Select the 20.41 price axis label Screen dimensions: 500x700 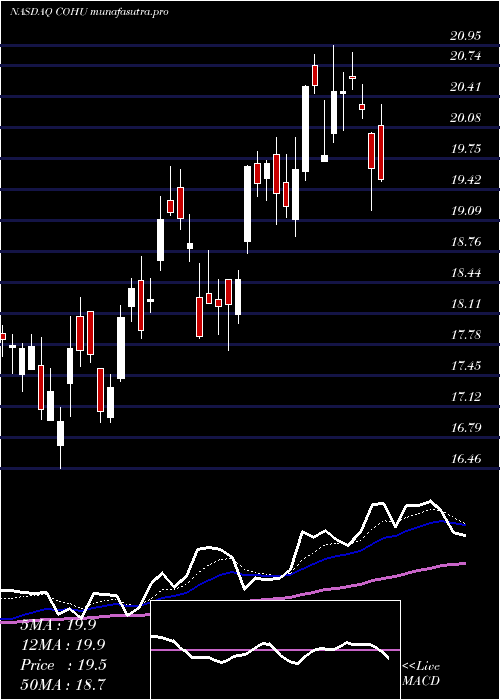pyautogui.click(x=466, y=87)
